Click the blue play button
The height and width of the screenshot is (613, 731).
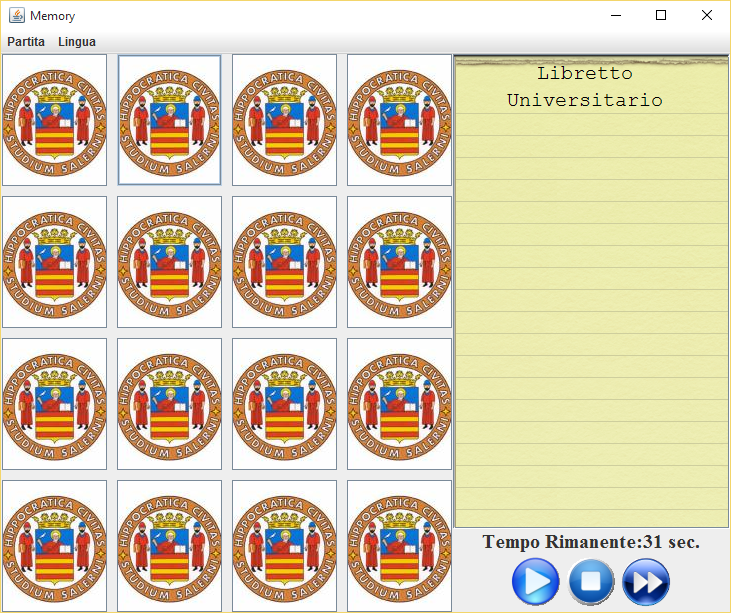[535, 581]
